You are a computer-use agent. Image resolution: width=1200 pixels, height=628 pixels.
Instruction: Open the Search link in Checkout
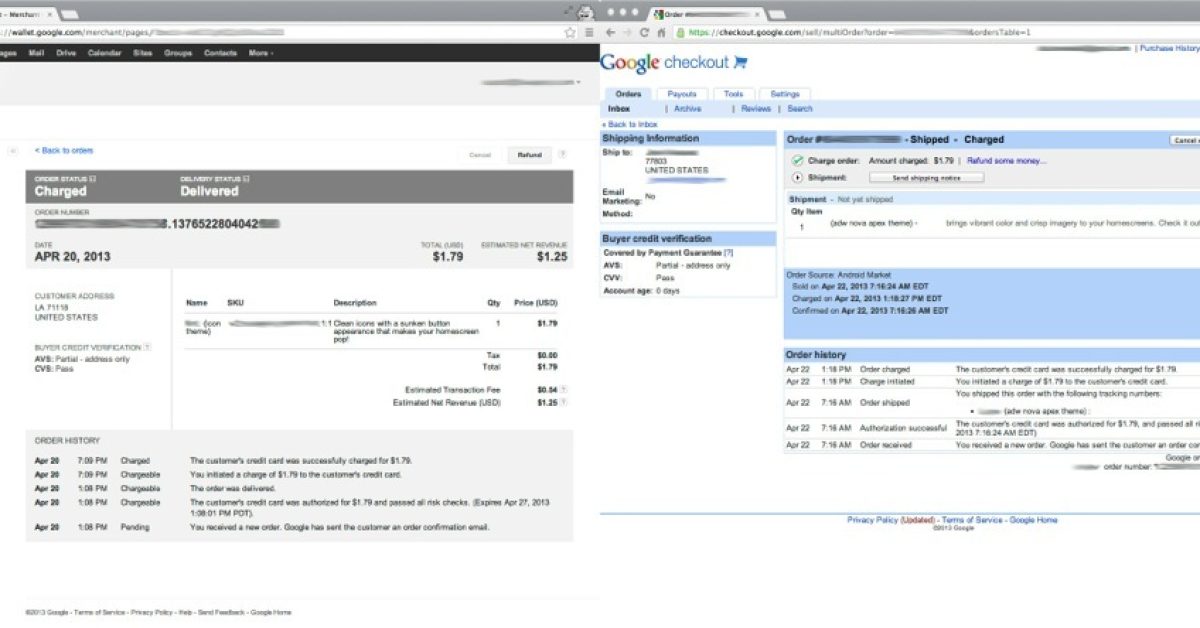(800, 108)
